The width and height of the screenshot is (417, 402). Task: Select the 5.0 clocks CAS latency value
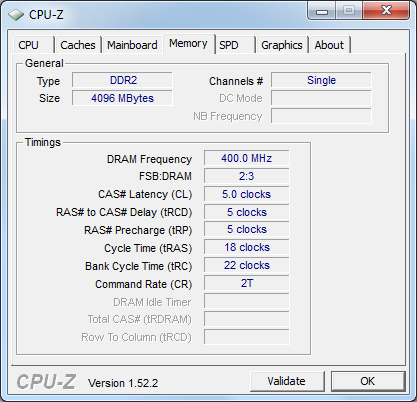click(x=247, y=194)
